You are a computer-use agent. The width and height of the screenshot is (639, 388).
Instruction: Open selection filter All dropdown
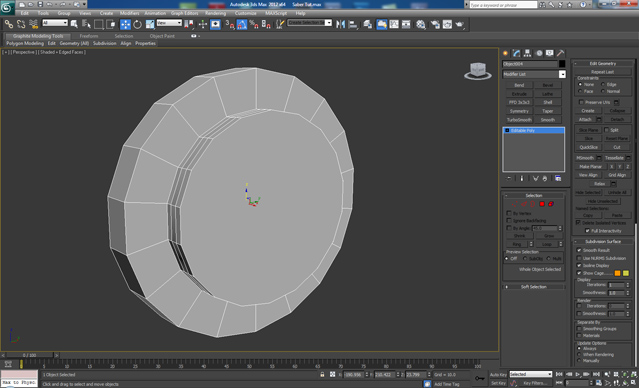[x=55, y=23]
